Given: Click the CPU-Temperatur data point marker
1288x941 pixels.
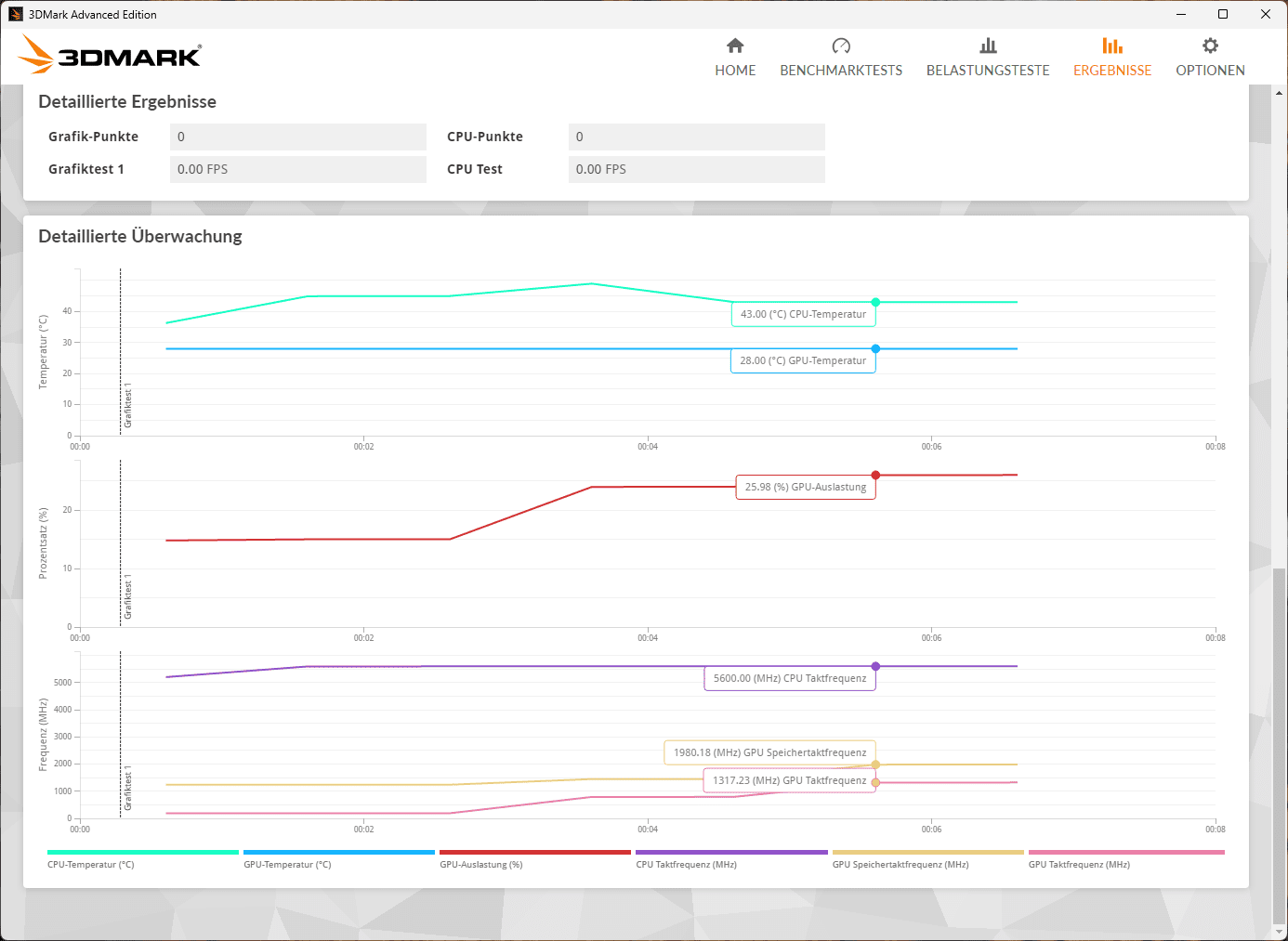Looking at the screenshot, I should [x=875, y=302].
